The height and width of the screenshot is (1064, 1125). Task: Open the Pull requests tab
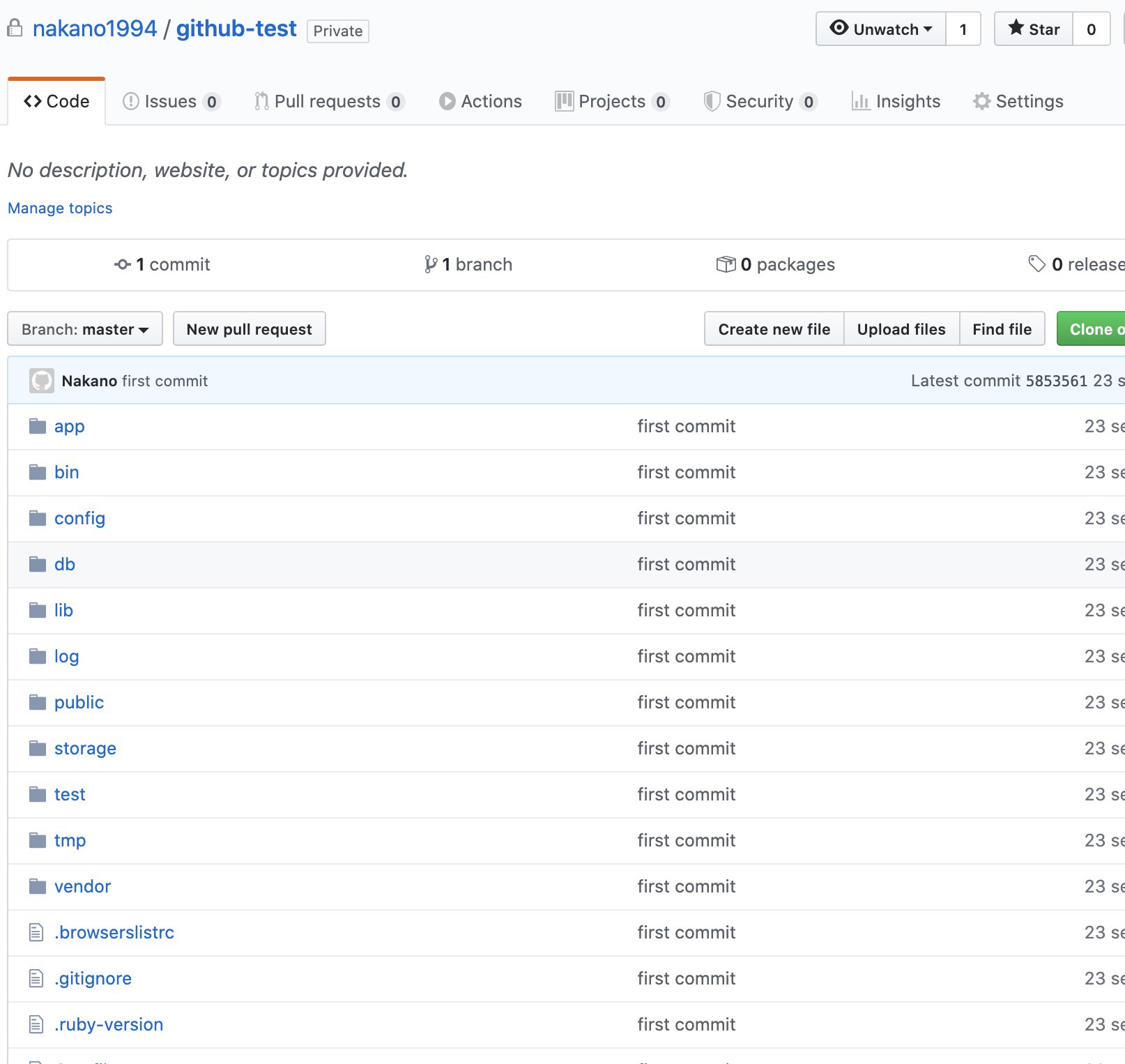click(x=329, y=101)
